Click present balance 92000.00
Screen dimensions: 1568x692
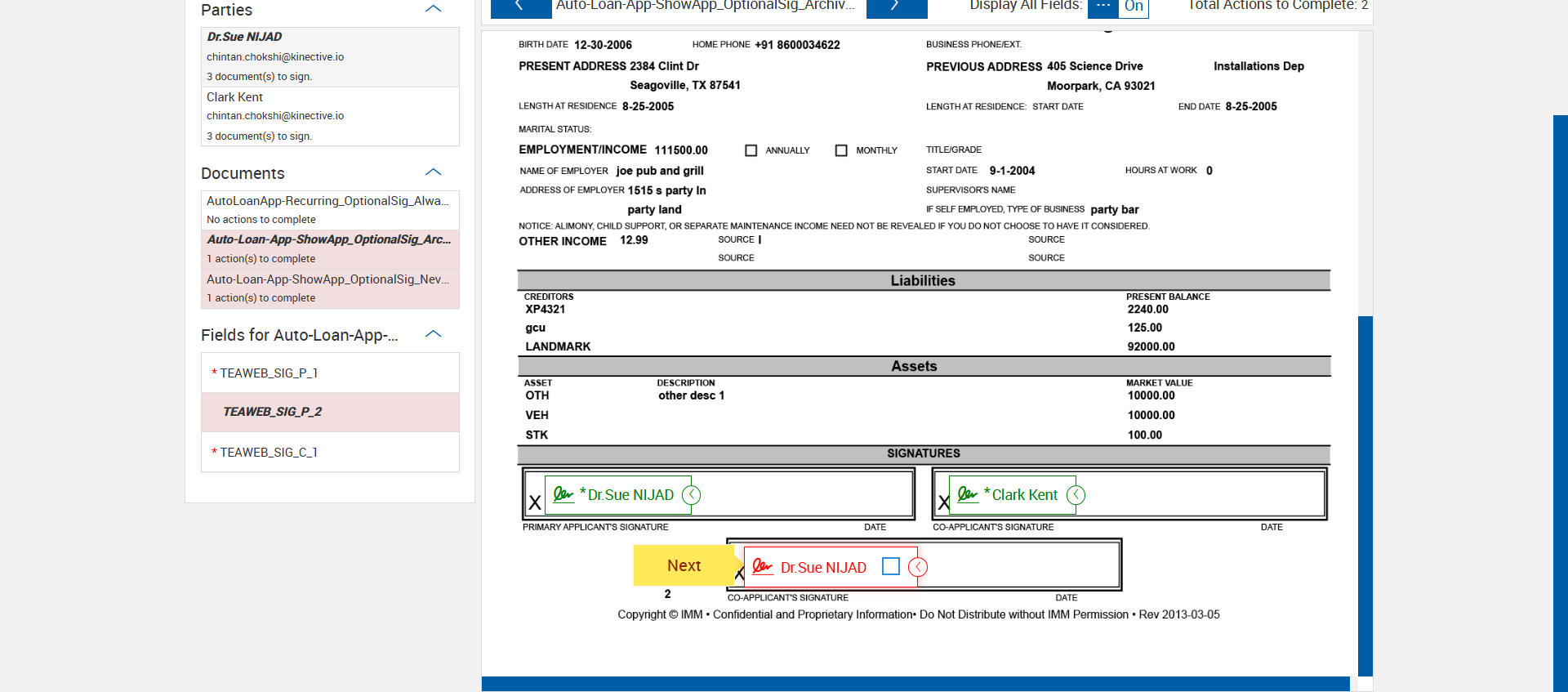pos(1151,346)
